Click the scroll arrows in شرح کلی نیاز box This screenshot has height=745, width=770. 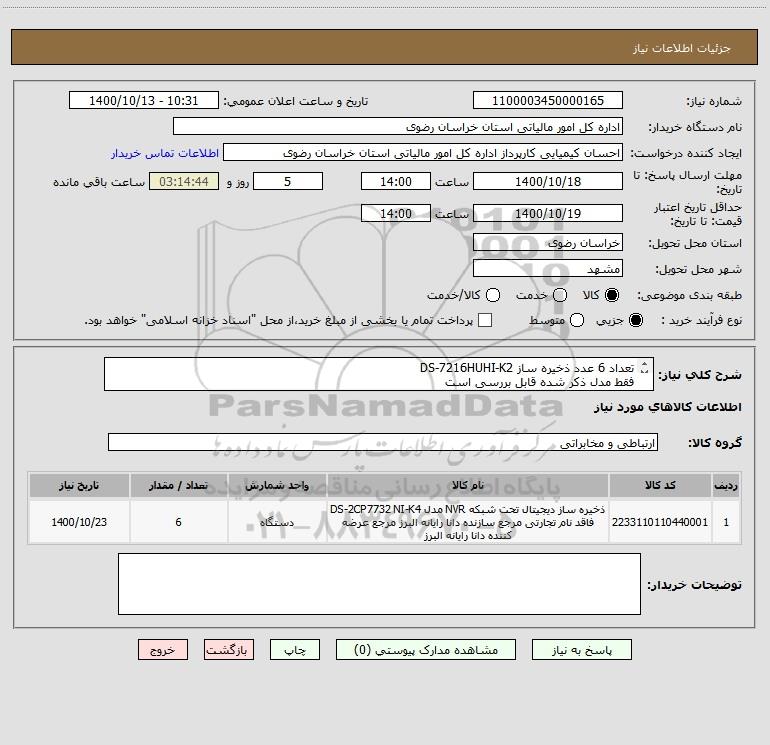coord(645,367)
